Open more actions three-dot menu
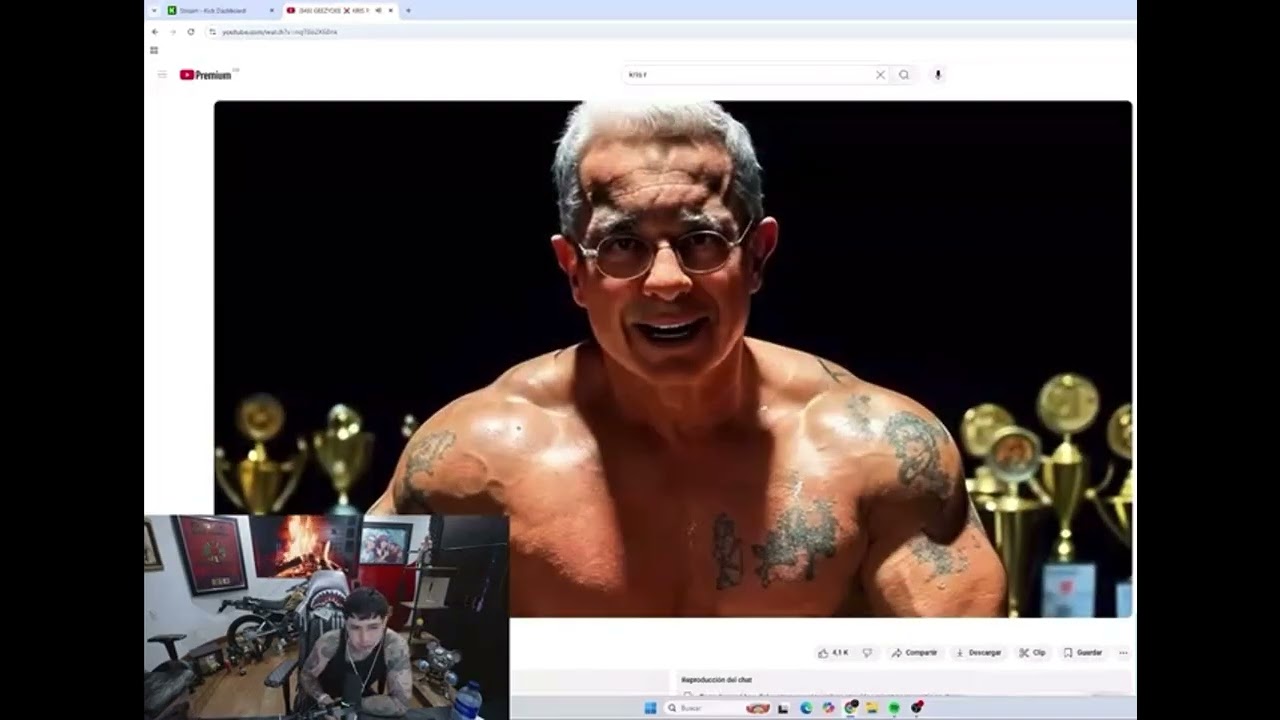1280x720 pixels. (x=1123, y=653)
